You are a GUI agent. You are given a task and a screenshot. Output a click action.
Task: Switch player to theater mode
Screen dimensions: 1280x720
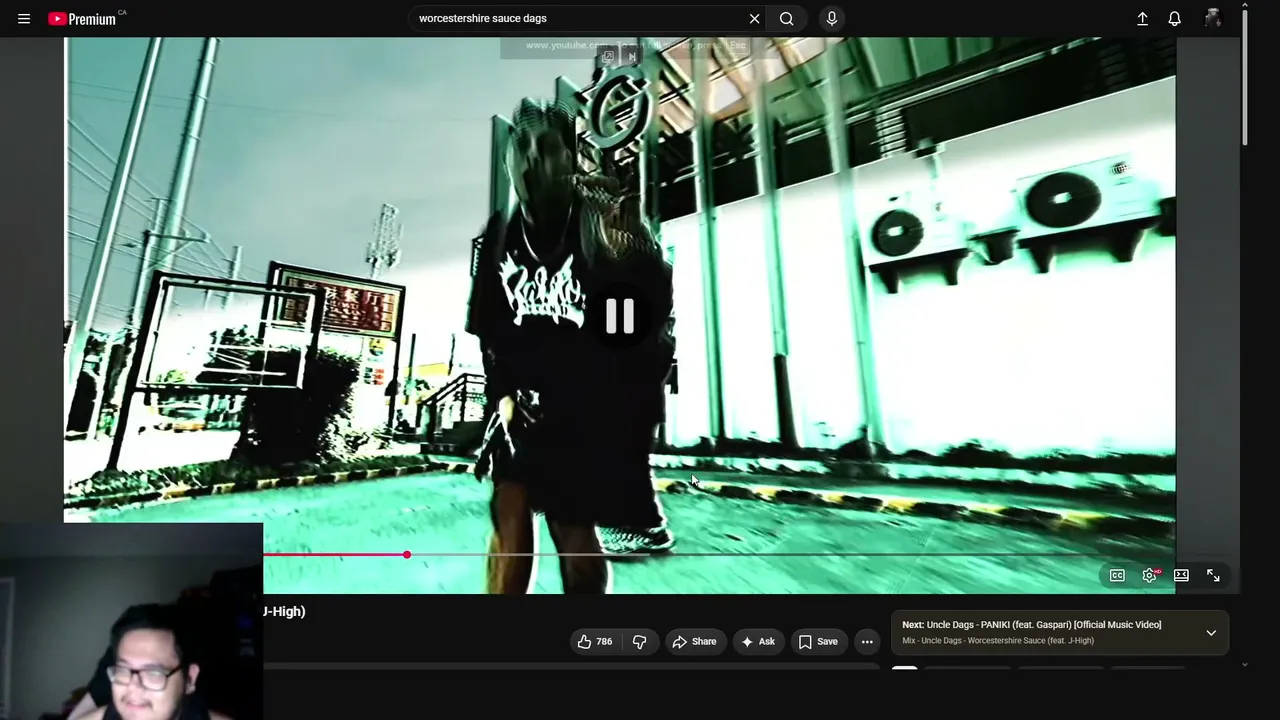tap(1181, 576)
